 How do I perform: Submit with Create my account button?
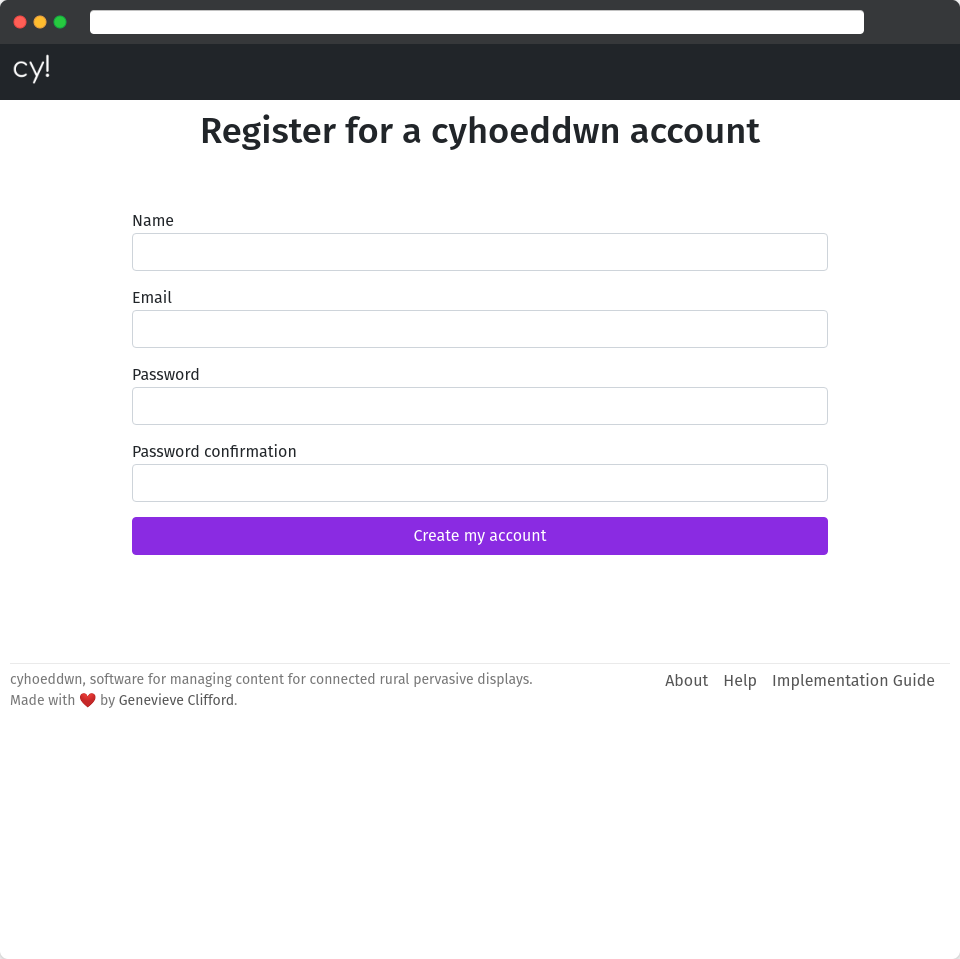pos(480,536)
